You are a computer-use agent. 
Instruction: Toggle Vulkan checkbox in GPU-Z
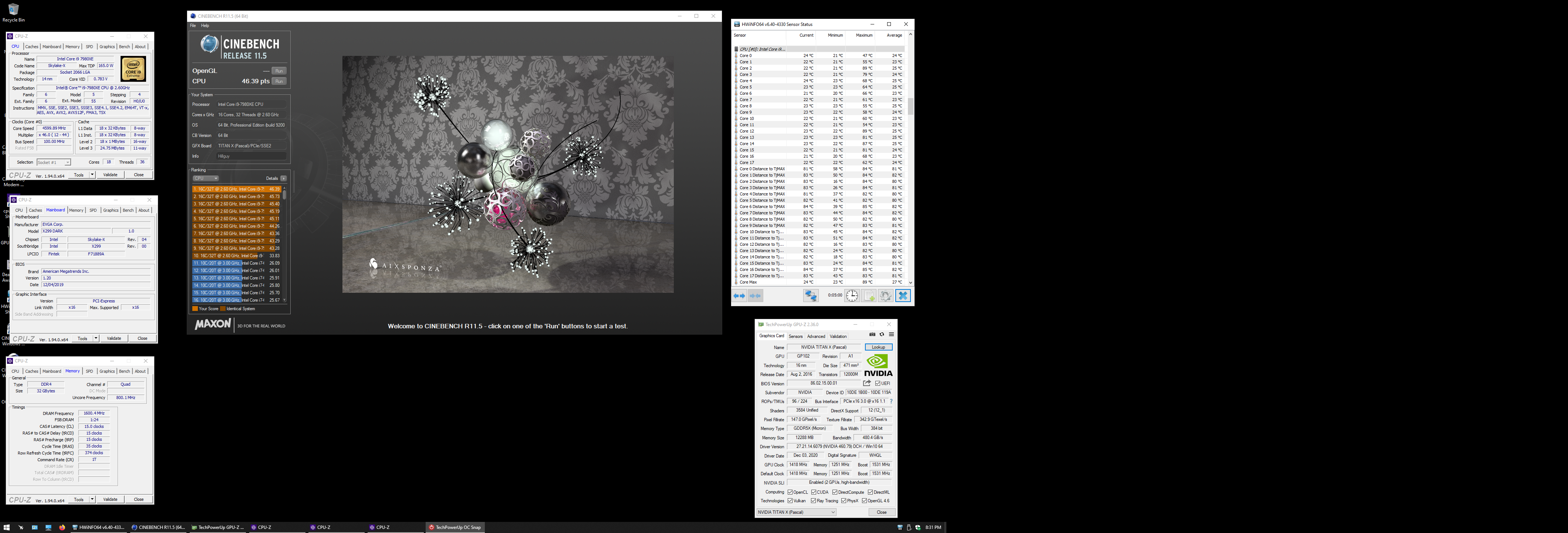click(x=790, y=501)
